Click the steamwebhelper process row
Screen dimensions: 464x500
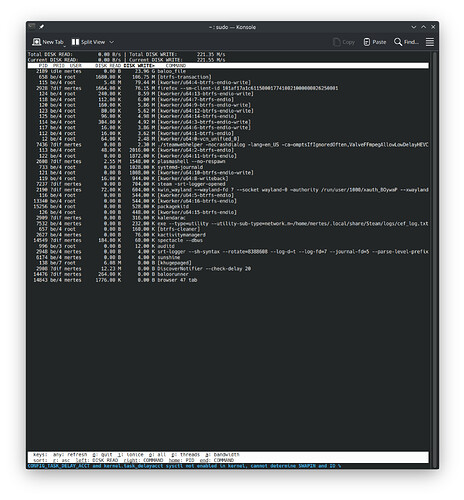tap(228, 145)
